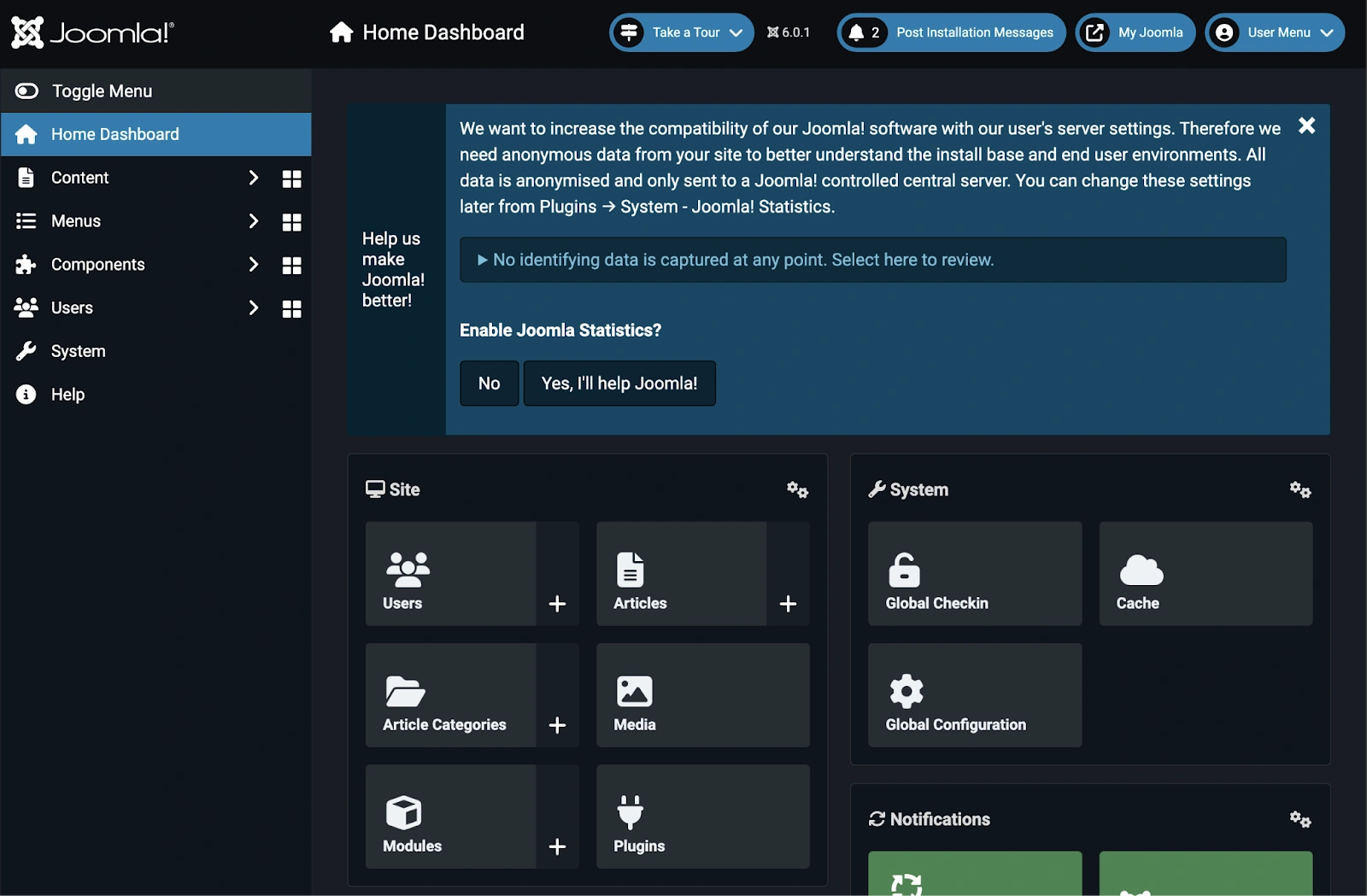Image resolution: width=1367 pixels, height=896 pixels.
Task: Open the Content dashboard grid icon
Action: pos(291,179)
